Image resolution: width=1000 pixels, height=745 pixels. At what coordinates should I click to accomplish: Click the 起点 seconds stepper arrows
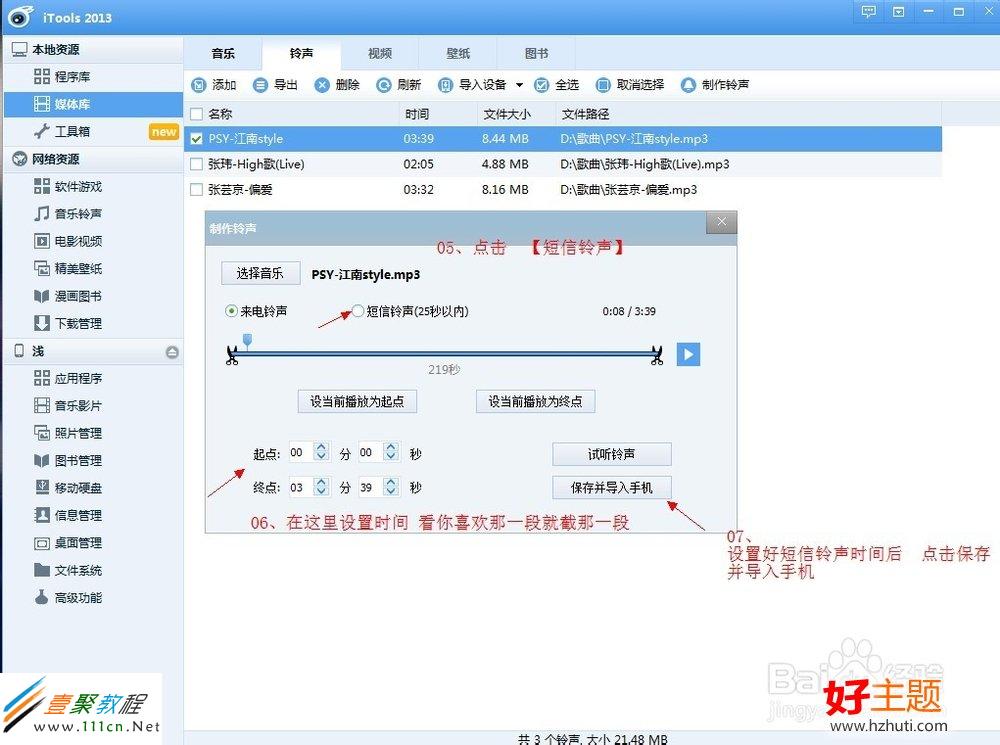coord(391,452)
